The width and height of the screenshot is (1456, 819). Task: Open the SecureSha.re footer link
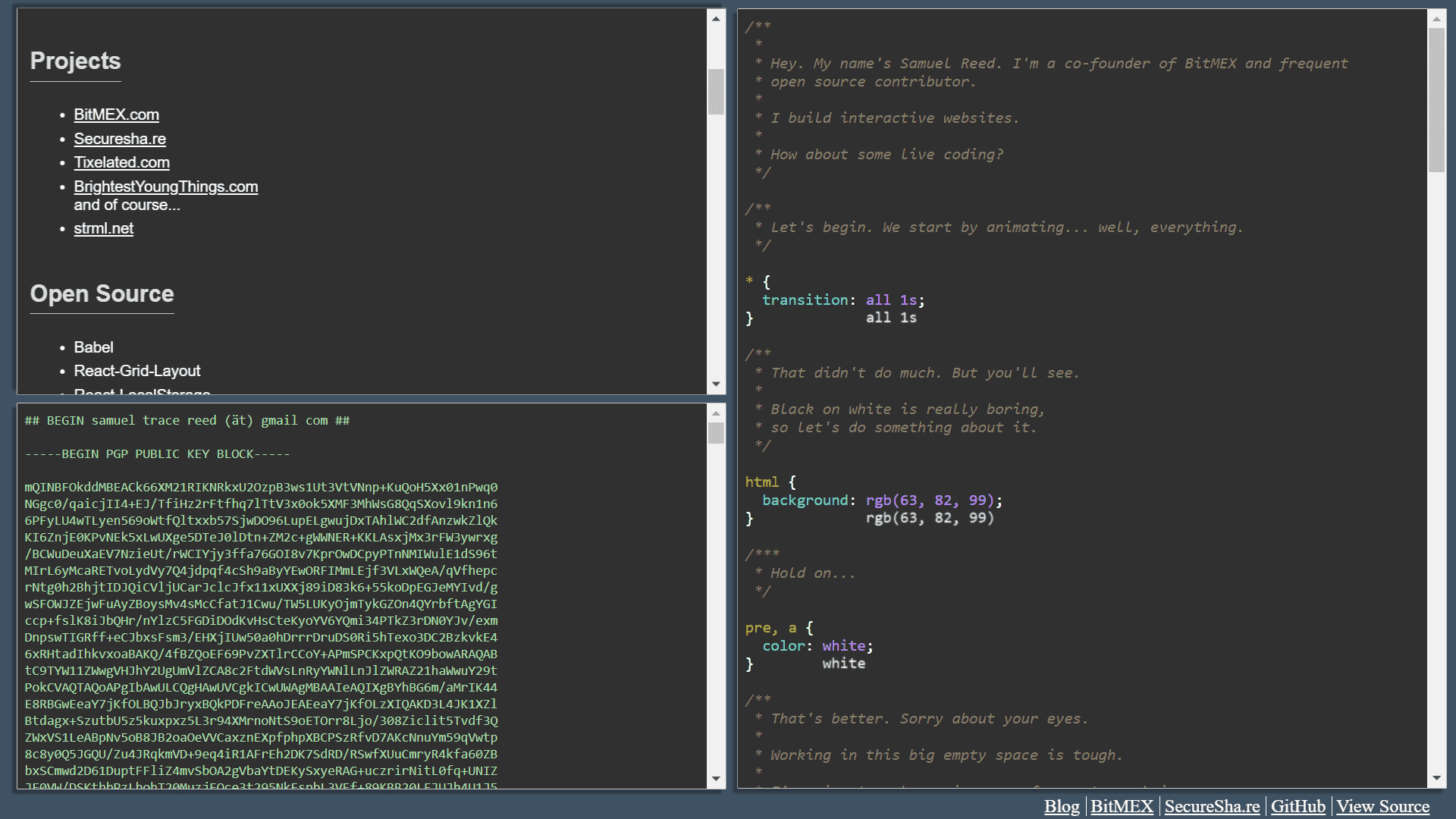click(x=1212, y=806)
